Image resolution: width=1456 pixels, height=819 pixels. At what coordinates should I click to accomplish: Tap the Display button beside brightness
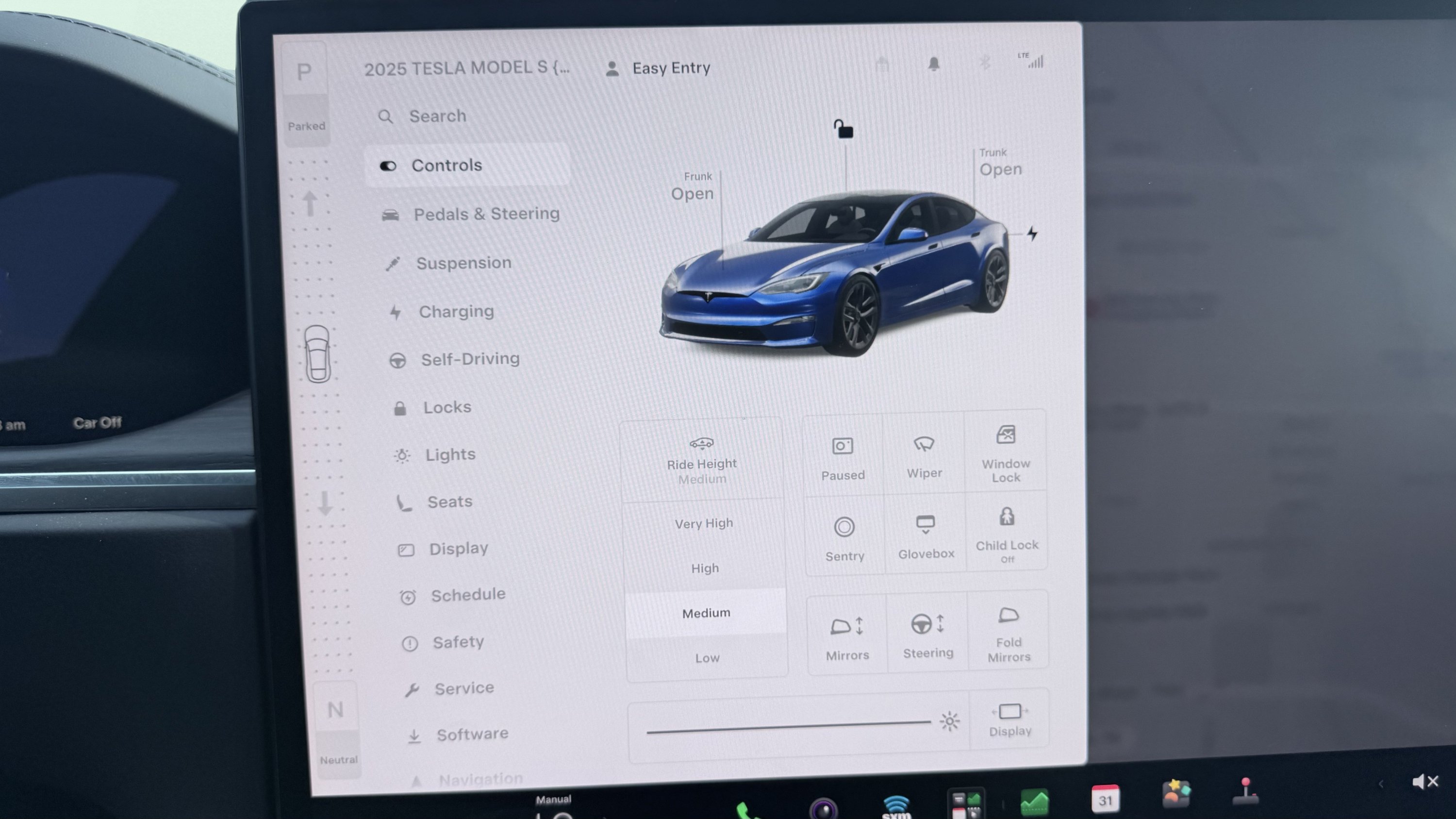(x=1009, y=719)
